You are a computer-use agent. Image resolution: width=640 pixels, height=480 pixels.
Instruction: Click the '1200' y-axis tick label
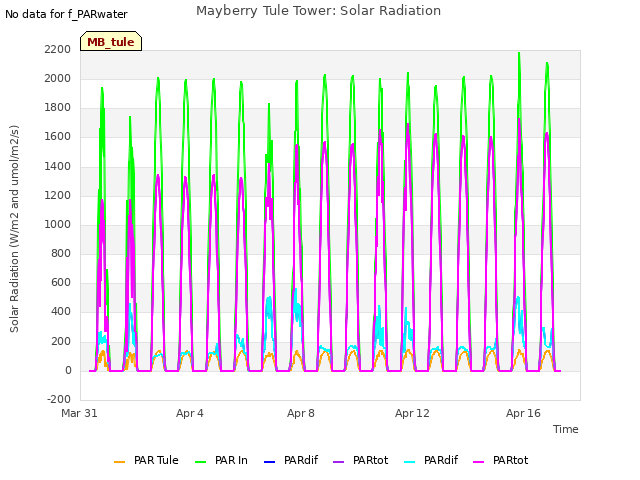(58, 196)
